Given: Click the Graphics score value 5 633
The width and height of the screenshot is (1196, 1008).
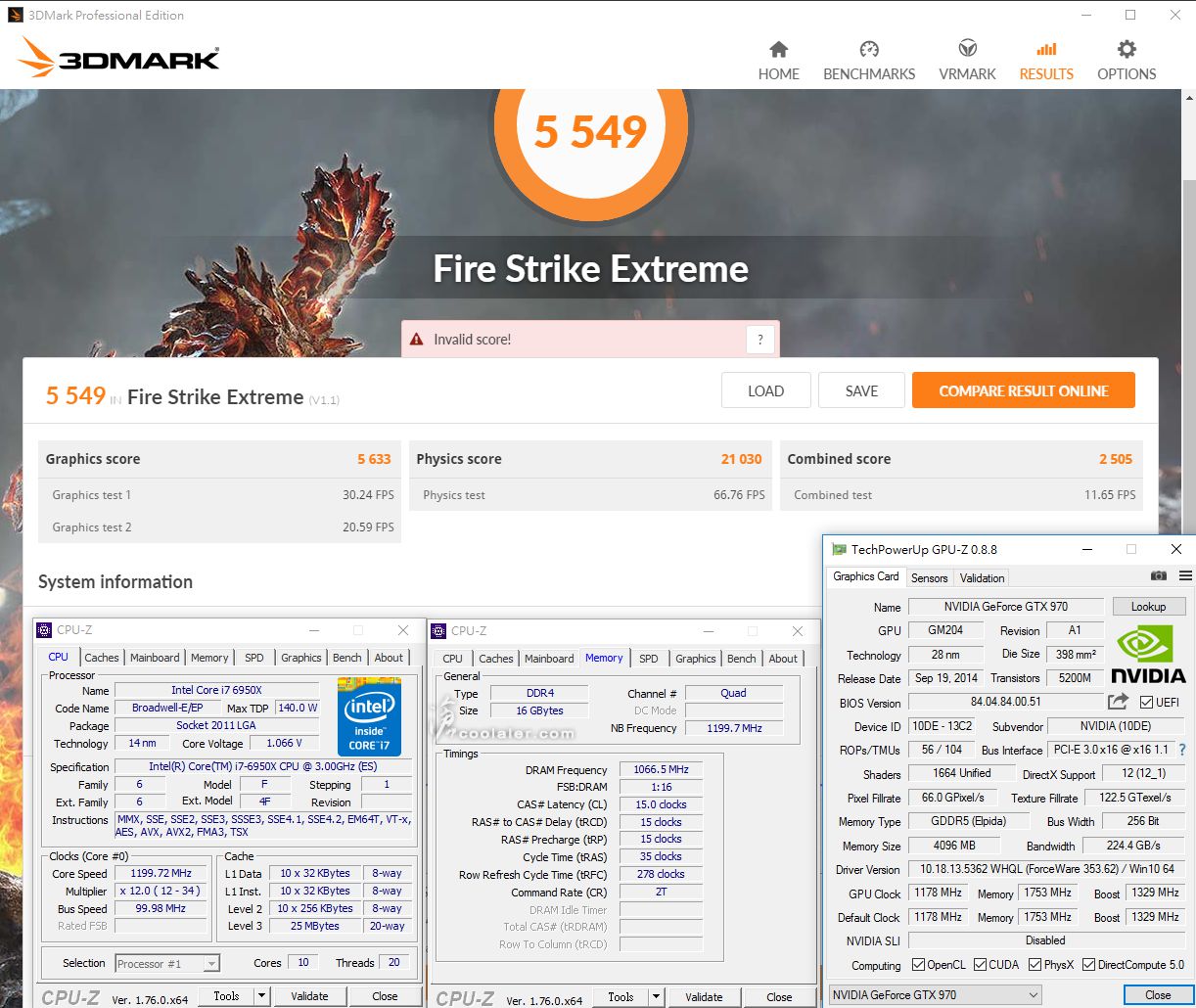Looking at the screenshot, I should coord(374,459).
